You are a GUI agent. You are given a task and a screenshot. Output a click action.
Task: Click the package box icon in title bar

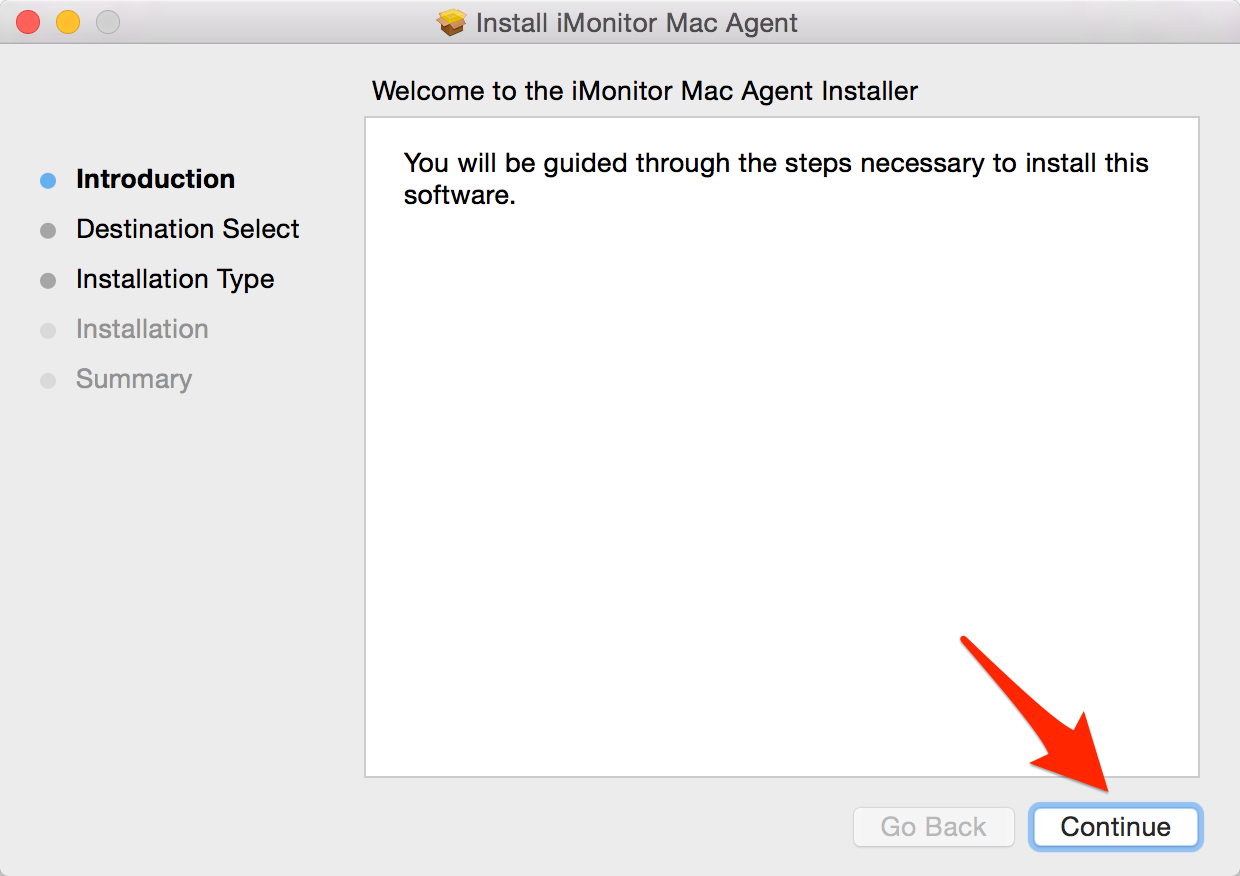[452, 23]
